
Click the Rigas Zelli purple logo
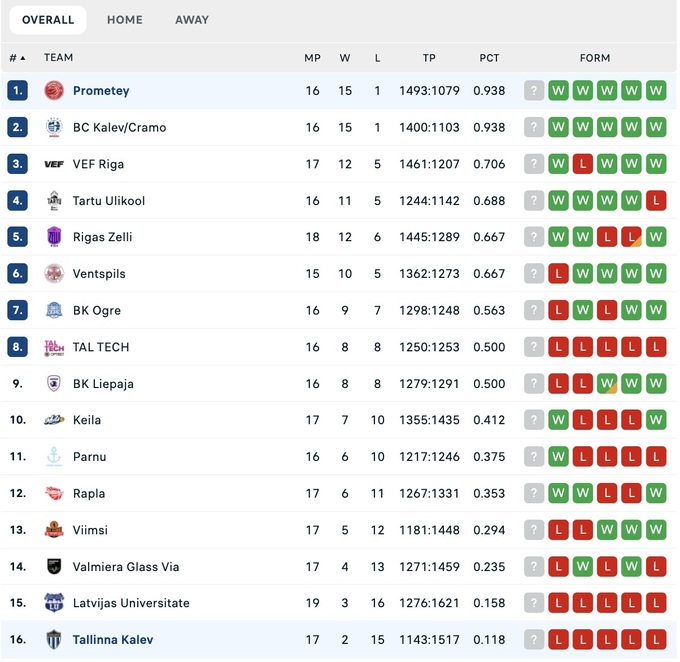coord(54,237)
